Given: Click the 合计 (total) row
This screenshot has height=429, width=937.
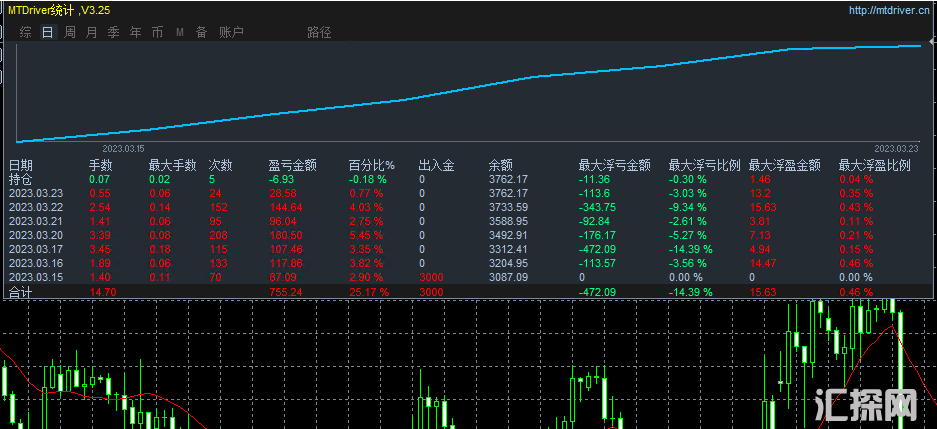Looking at the screenshot, I should pyautogui.click(x=21, y=291).
